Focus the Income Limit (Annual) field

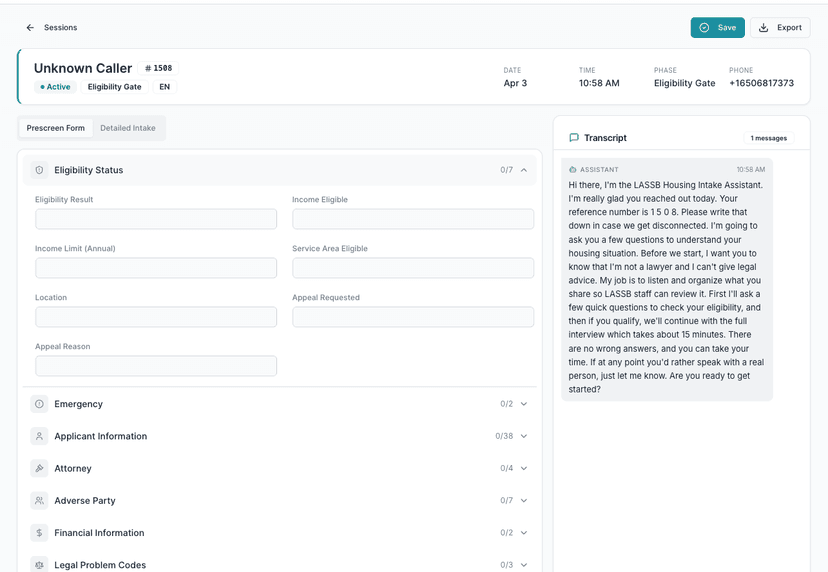click(156, 268)
